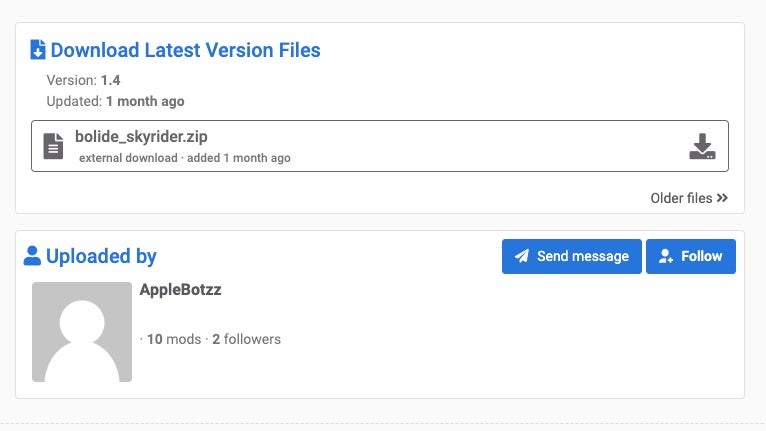
Task: Click the download icon beside the section heading
Action: coord(38,50)
